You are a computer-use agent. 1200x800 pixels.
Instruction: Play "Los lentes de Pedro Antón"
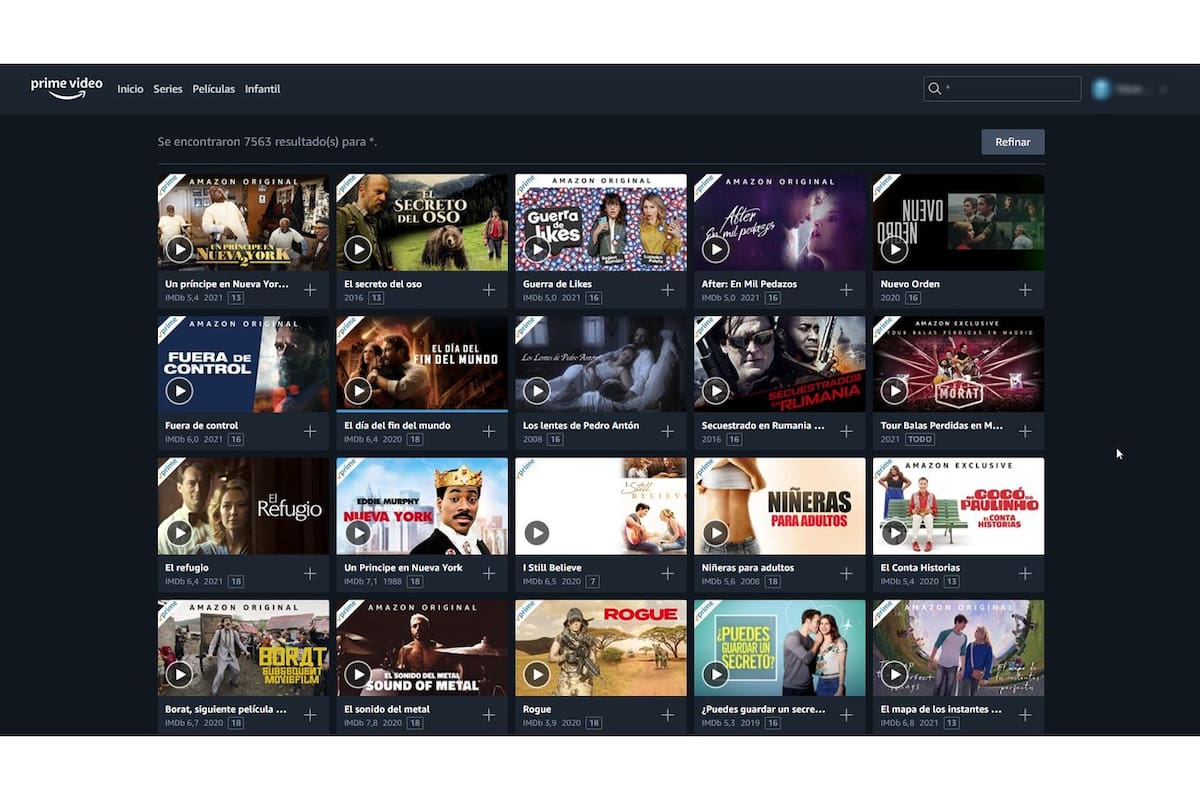click(x=536, y=390)
